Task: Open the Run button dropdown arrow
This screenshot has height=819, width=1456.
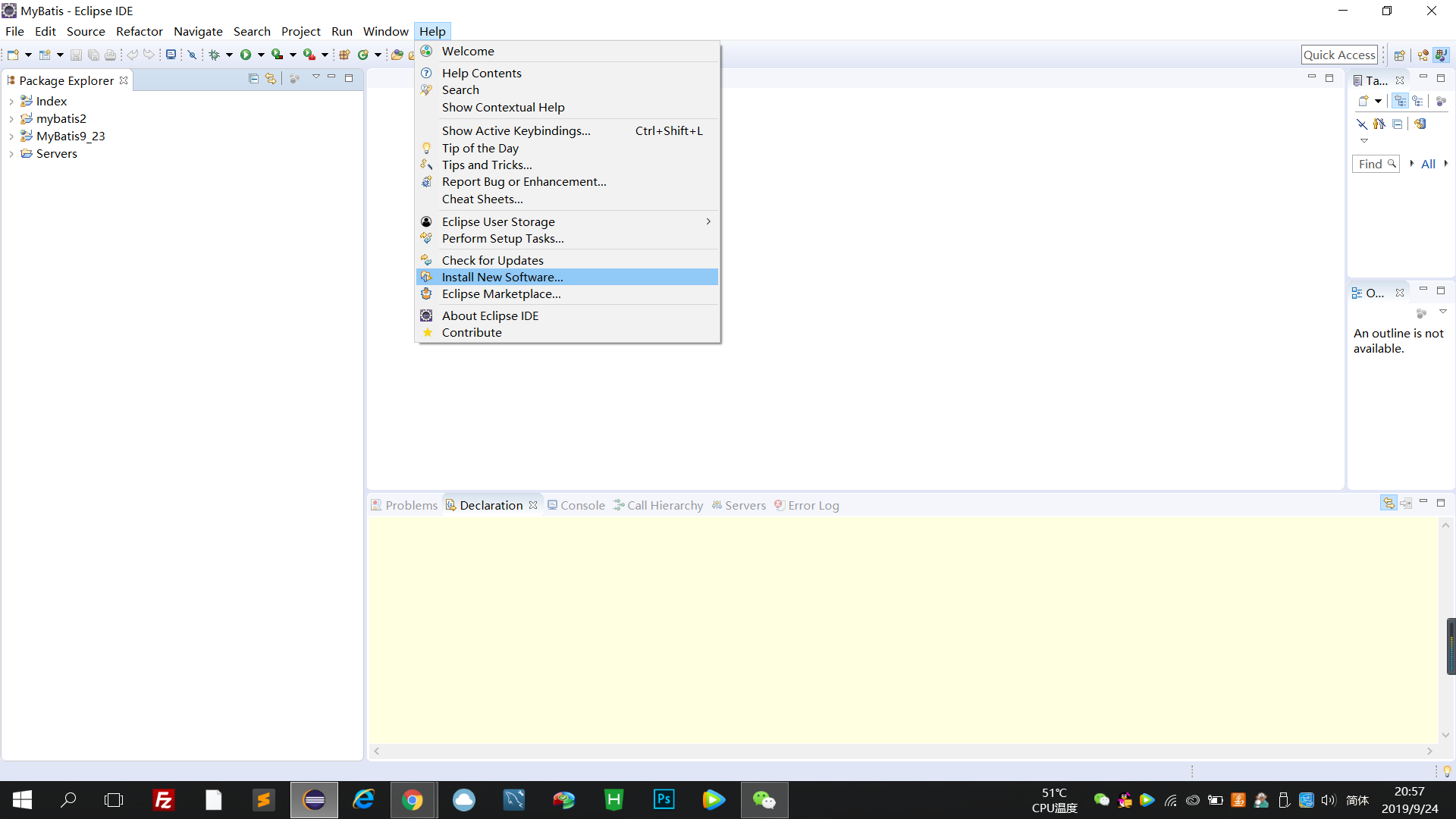Action: tap(261, 55)
